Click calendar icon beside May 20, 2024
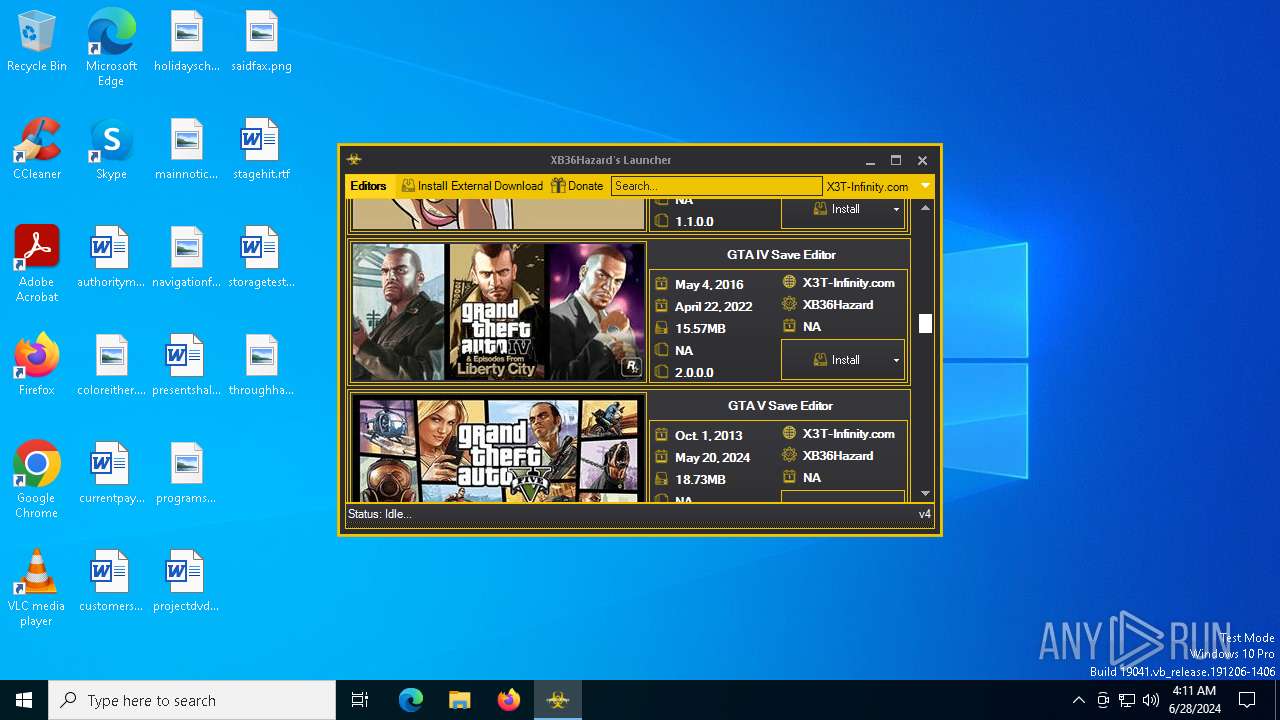Screen dimensions: 1280x720 coord(661,457)
